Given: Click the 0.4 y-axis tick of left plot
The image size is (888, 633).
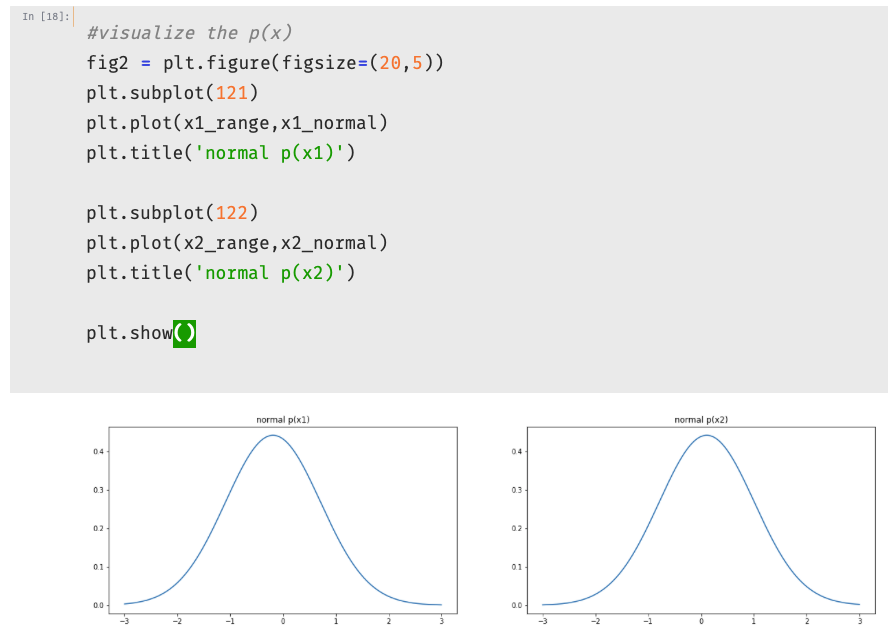Looking at the screenshot, I should [98, 452].
